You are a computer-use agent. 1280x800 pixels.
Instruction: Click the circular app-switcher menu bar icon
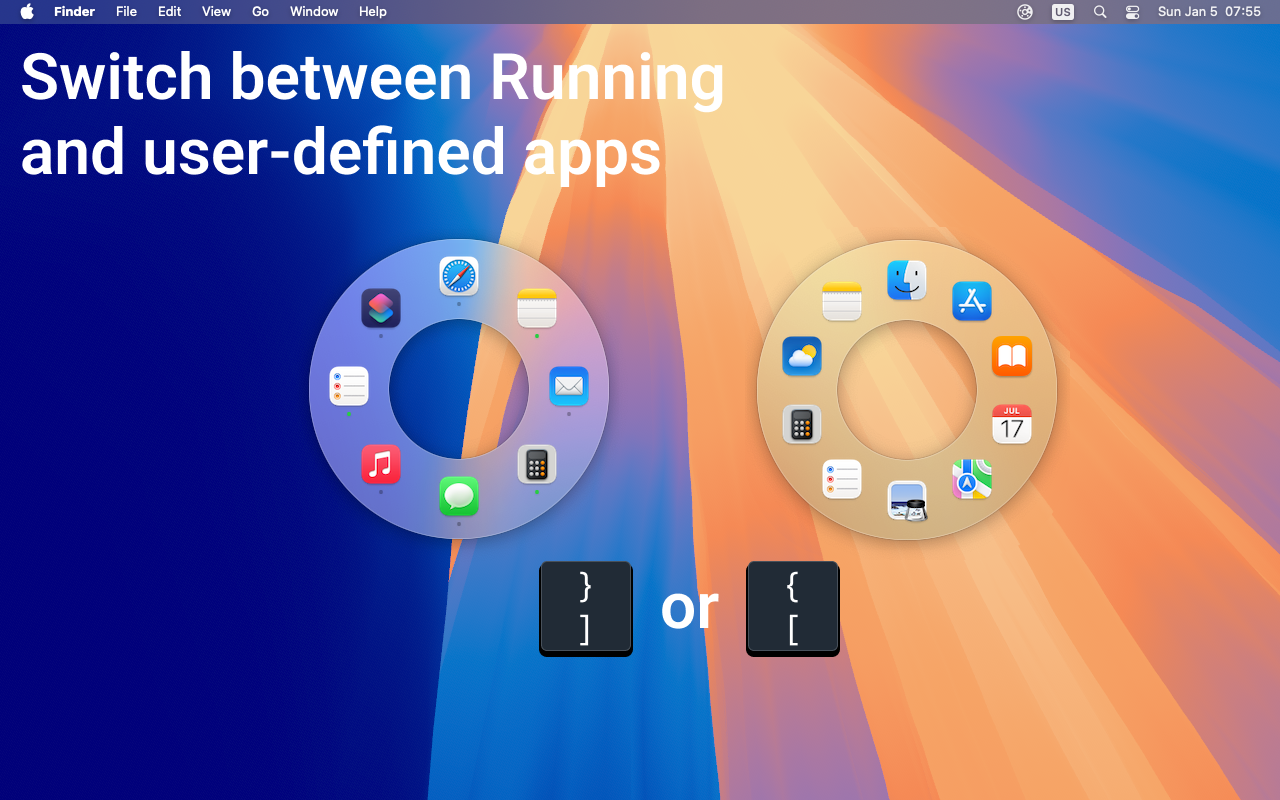click(1025, 12)
